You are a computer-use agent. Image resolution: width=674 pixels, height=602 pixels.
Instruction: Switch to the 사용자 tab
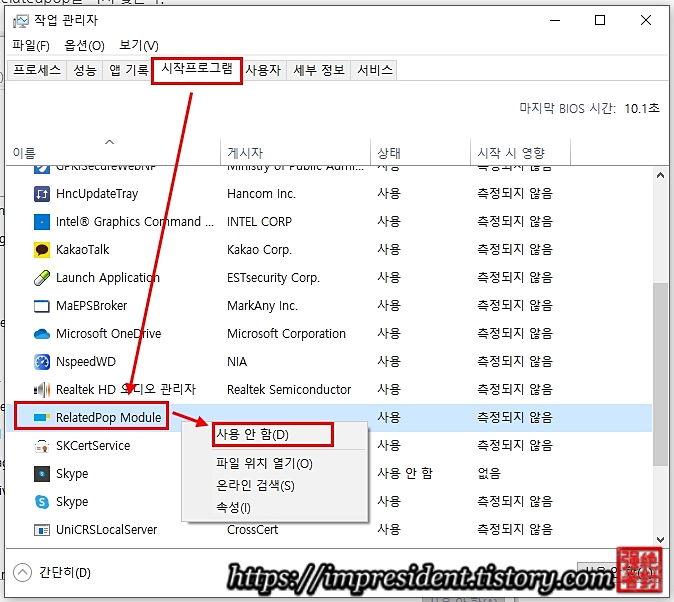tap(263, 70)
